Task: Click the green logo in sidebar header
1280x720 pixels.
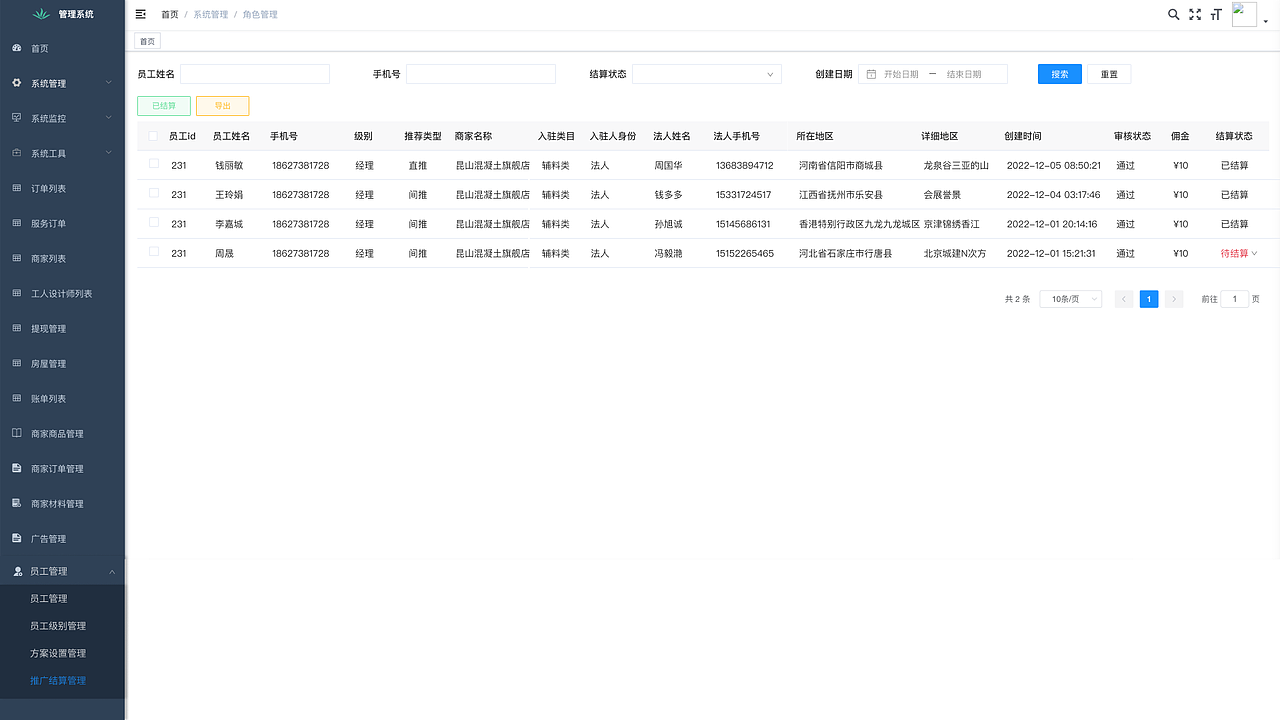Action: tap(41, 14)
